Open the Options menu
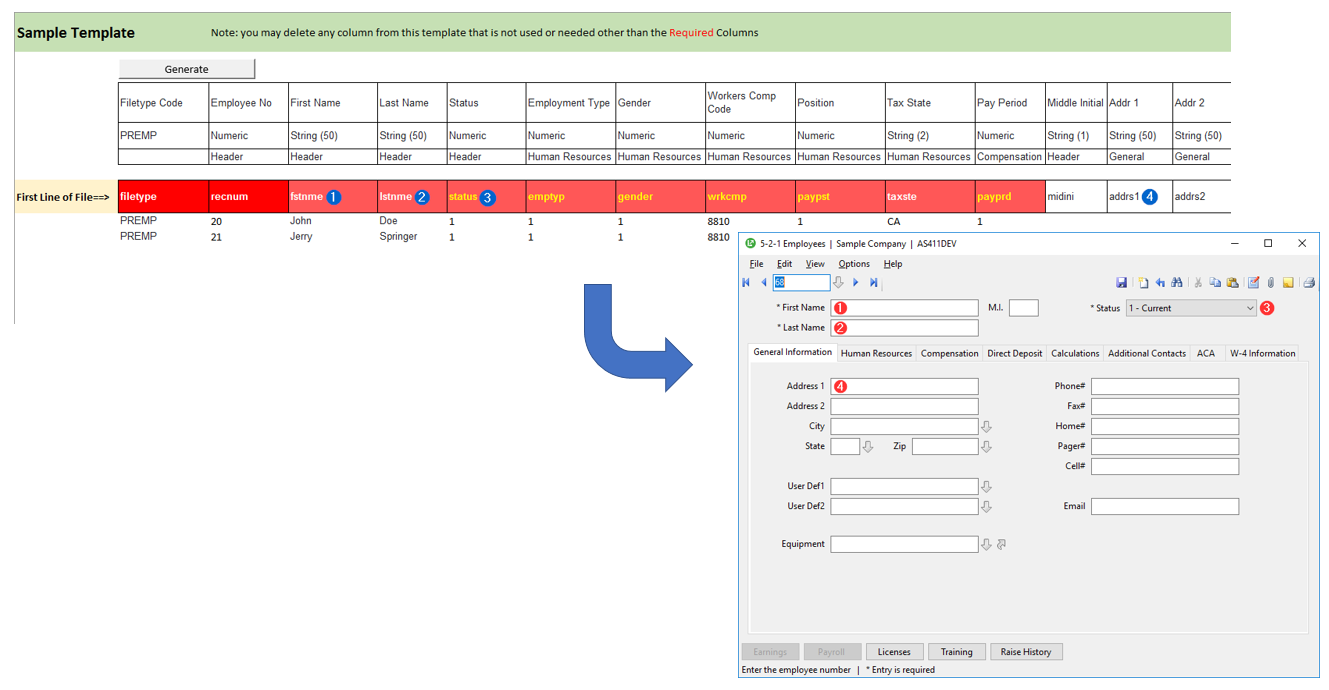1329x690 pixels. pyautogui.click(x=853, y=264)
